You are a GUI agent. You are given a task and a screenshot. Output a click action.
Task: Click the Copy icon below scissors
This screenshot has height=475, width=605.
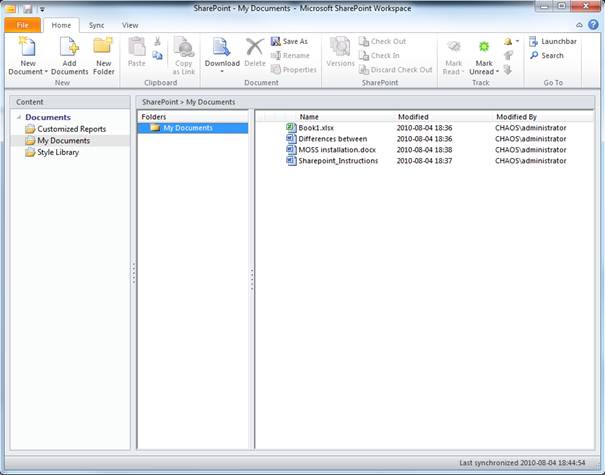[157, 56]
